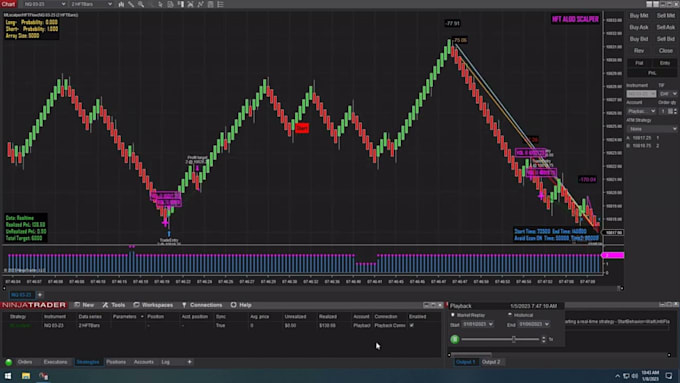
Task: Switch to the Log tab
Action: [165, 362]
